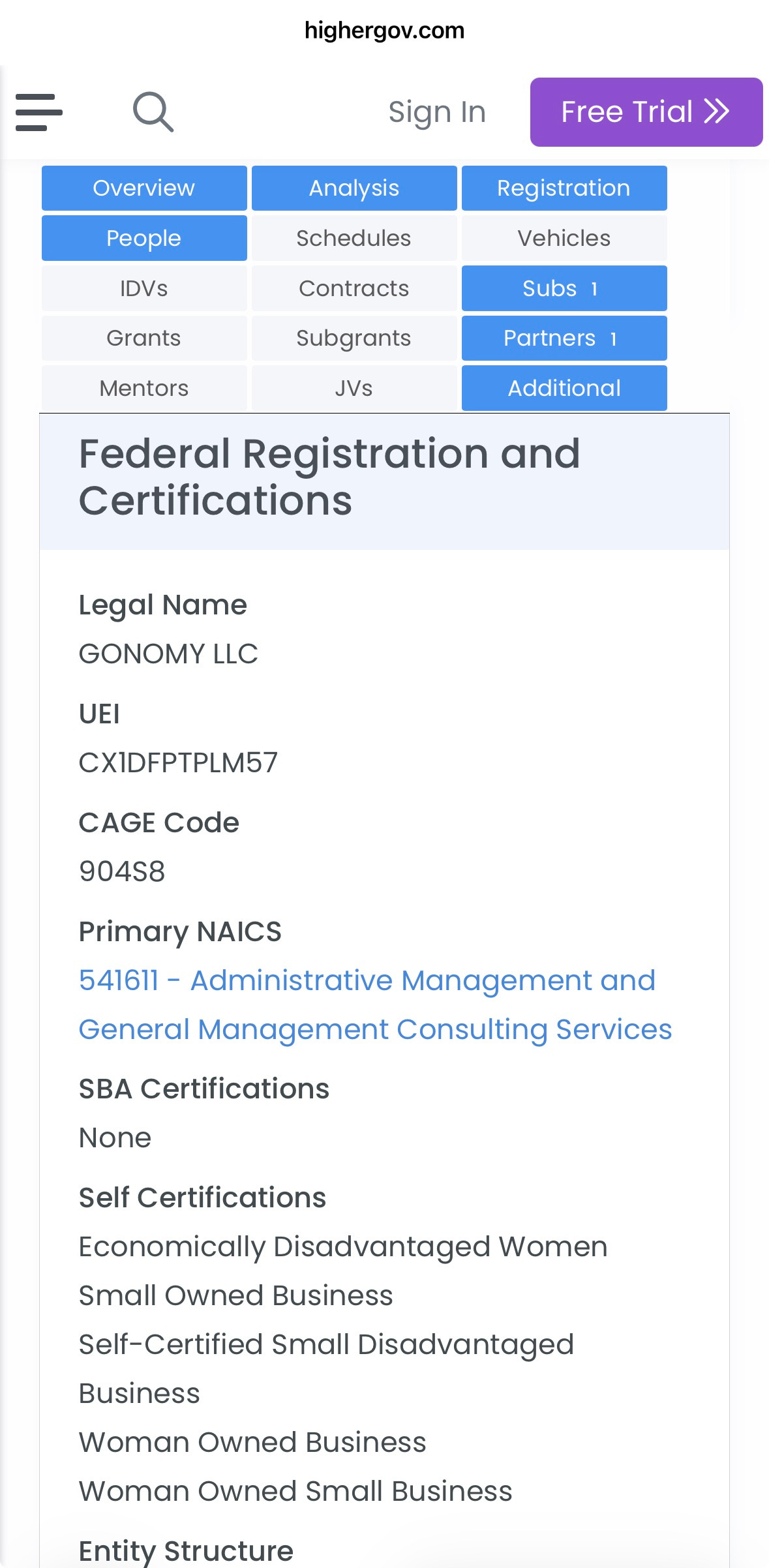
Task: Open the hamburger navigation menu
Action: (39, 112)
